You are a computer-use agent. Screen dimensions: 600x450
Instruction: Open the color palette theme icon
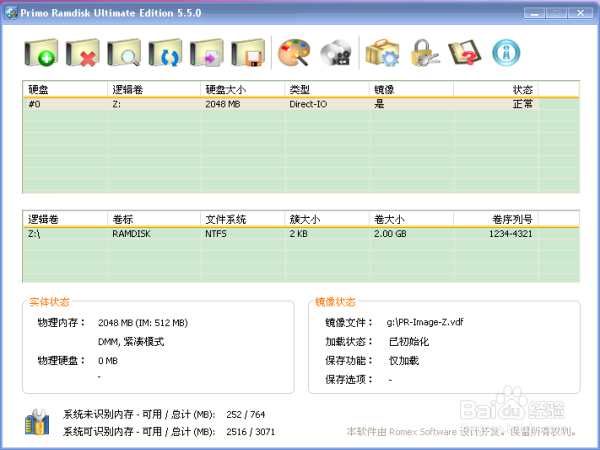pos(293,53)
